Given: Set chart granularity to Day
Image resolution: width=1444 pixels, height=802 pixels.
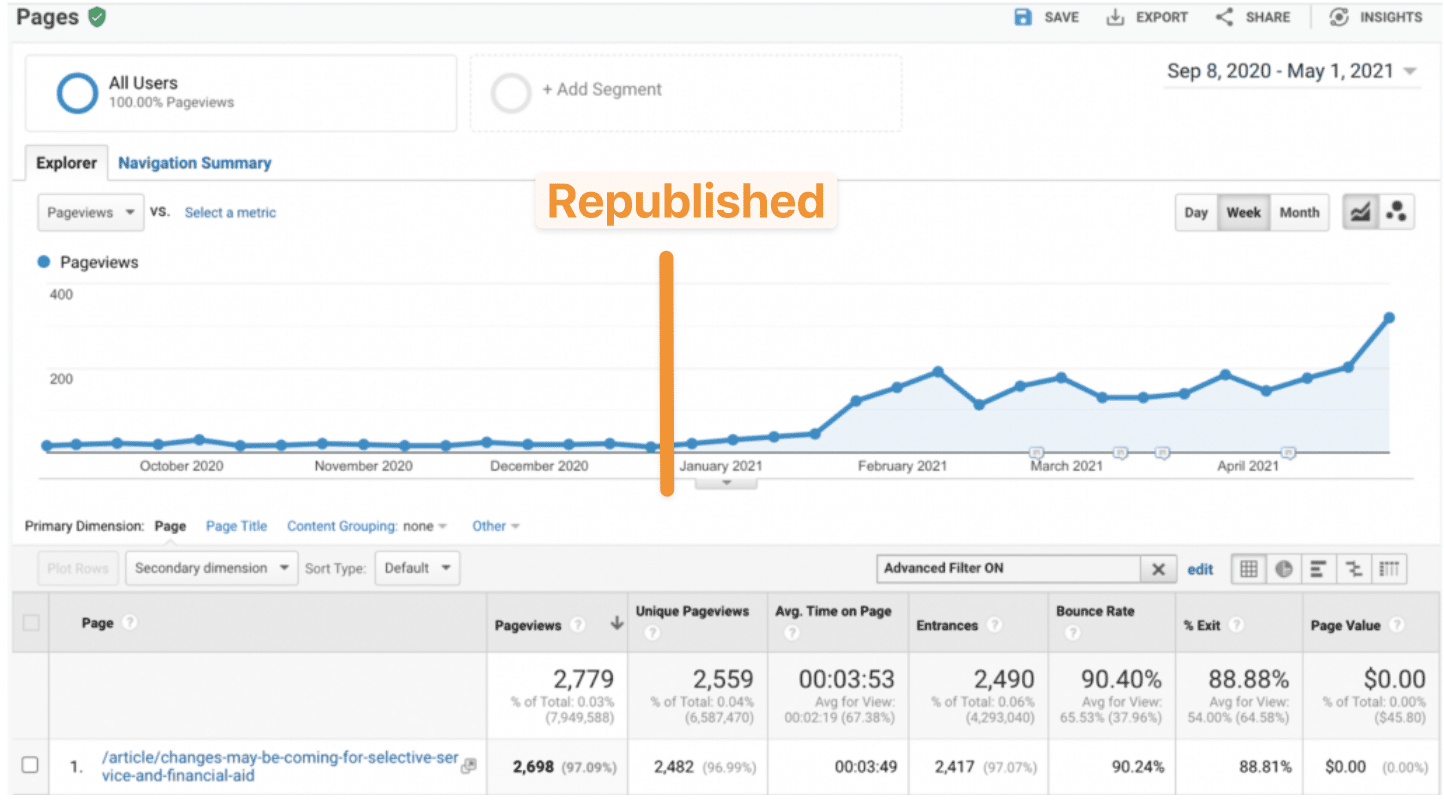Looking at the screenshot, I should tap(1196, 212).
